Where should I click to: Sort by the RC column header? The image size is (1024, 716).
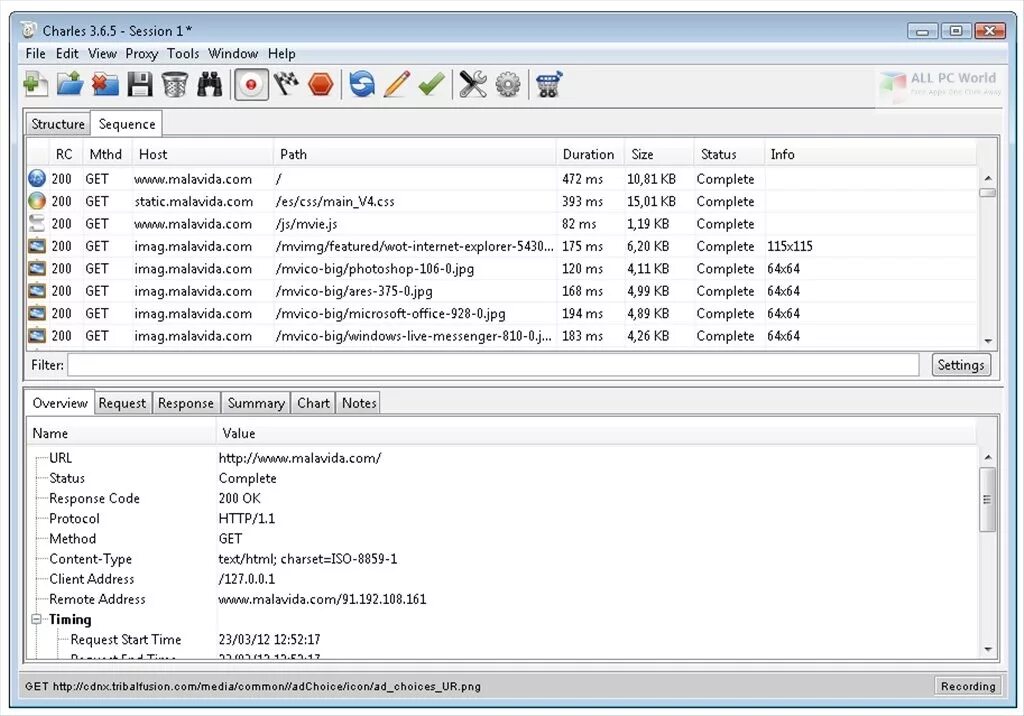pyautogui.click(x=64, y=155)
